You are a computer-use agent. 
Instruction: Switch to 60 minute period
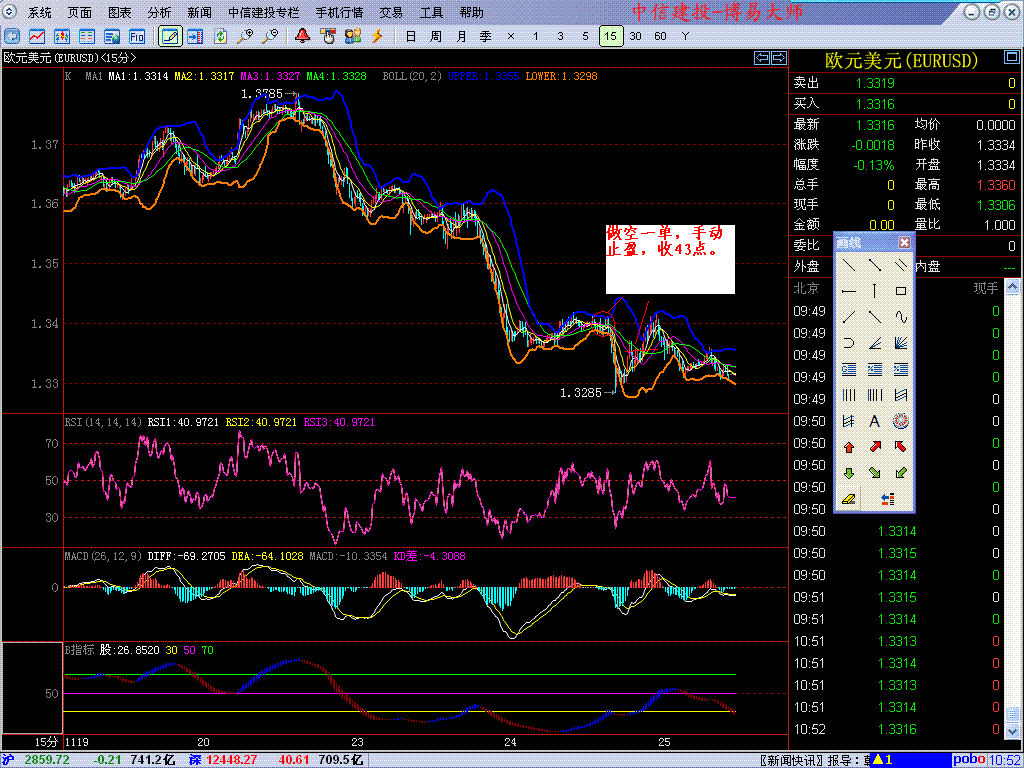click(660, 36)
